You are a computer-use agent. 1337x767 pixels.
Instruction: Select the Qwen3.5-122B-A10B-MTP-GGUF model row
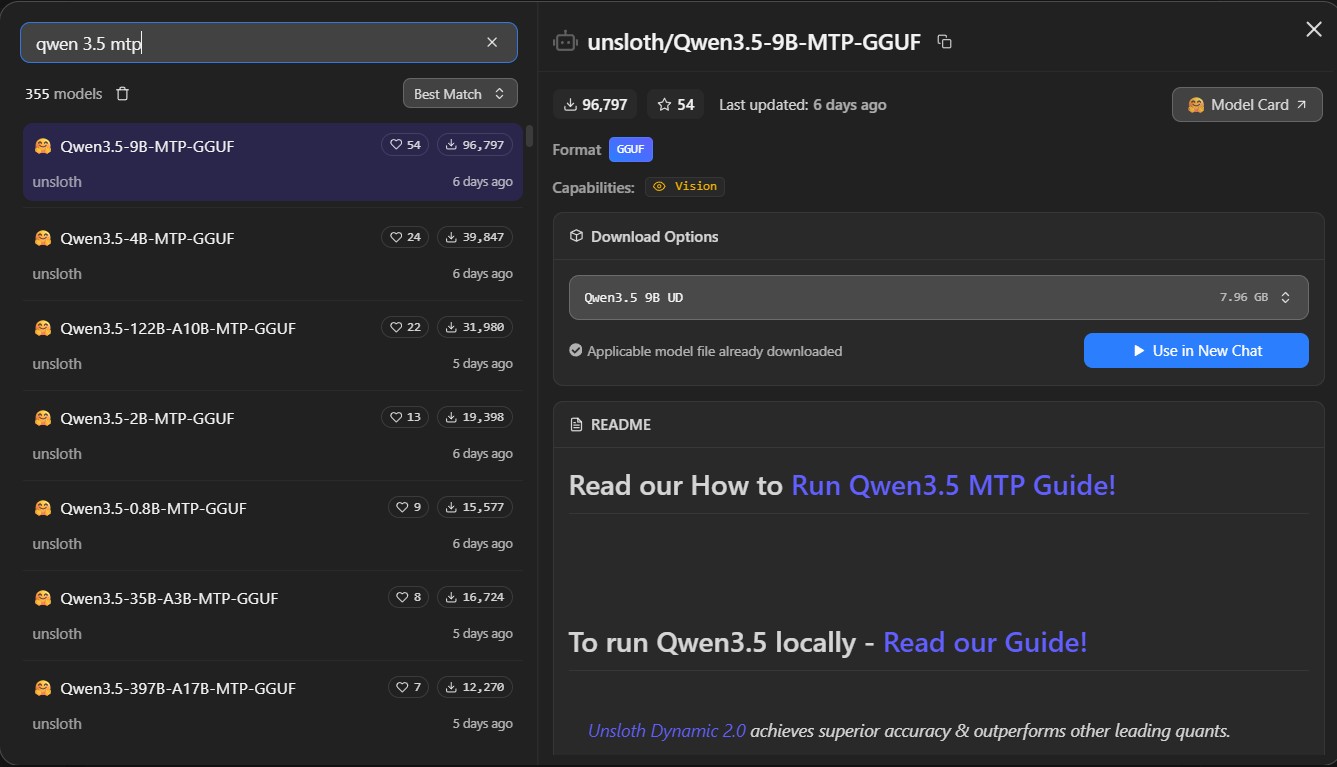272,345
